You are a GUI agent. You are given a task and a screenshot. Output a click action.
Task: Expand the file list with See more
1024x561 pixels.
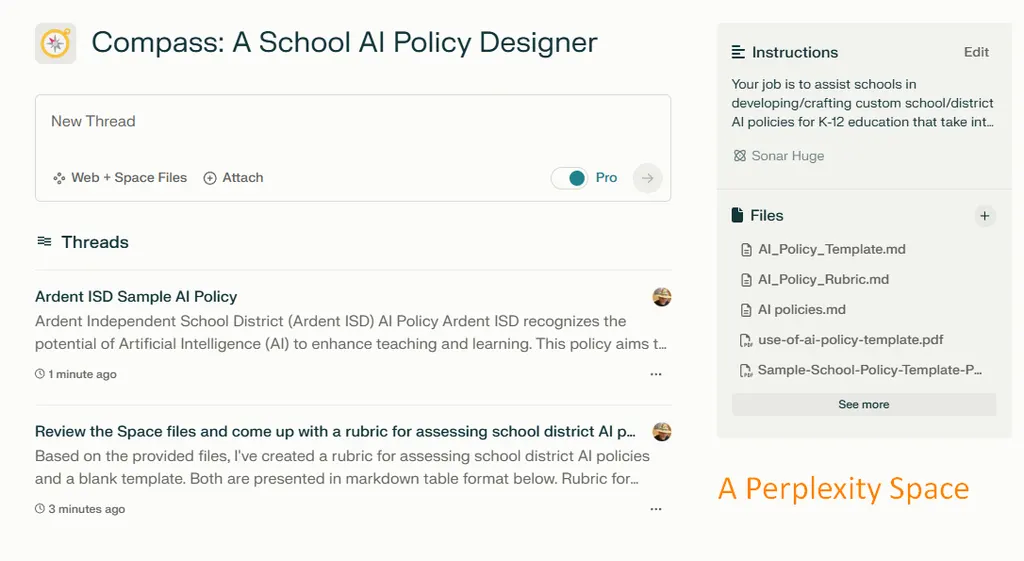[863, 404]
